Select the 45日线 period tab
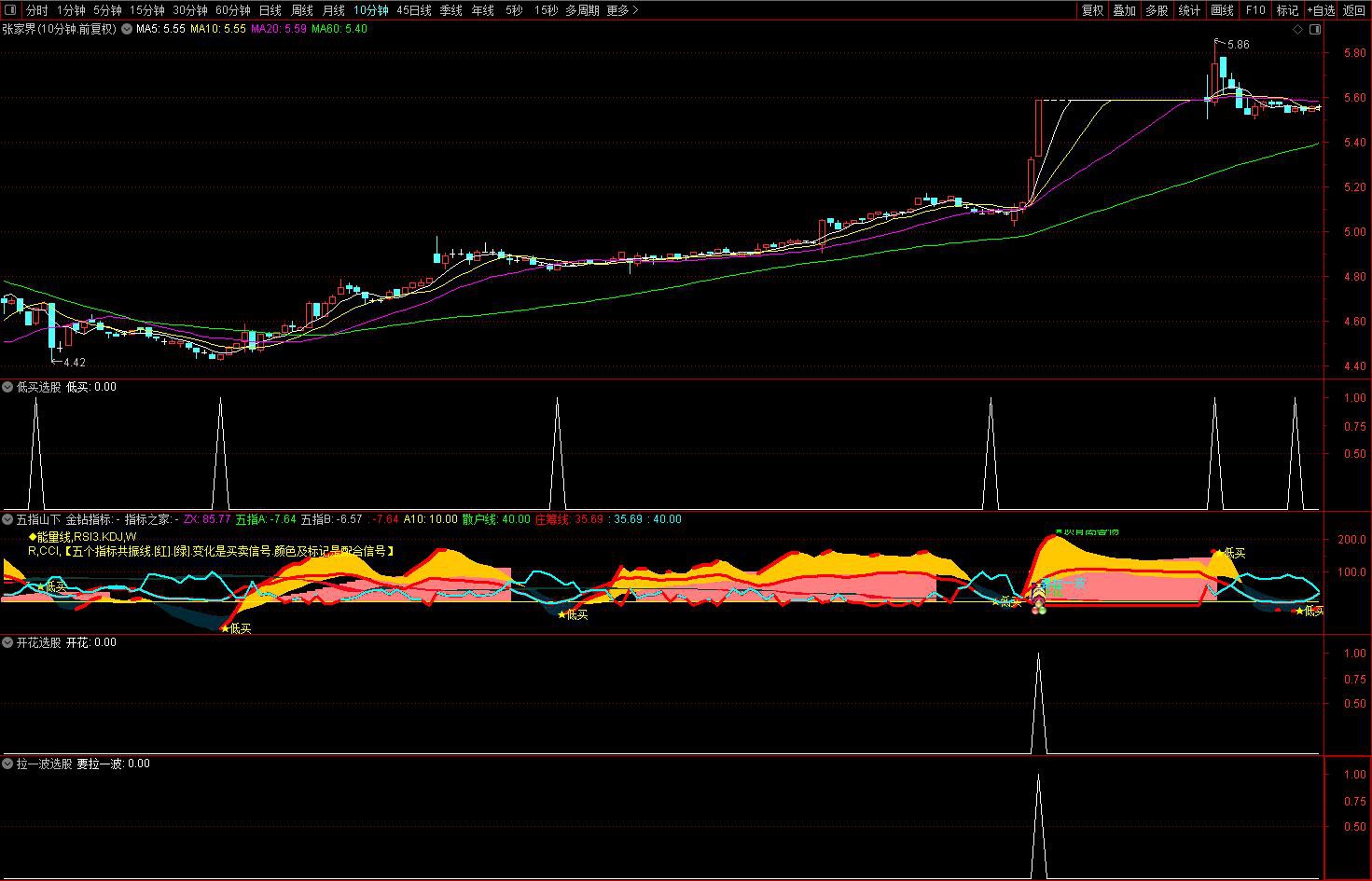 click(x=414, y=10)
